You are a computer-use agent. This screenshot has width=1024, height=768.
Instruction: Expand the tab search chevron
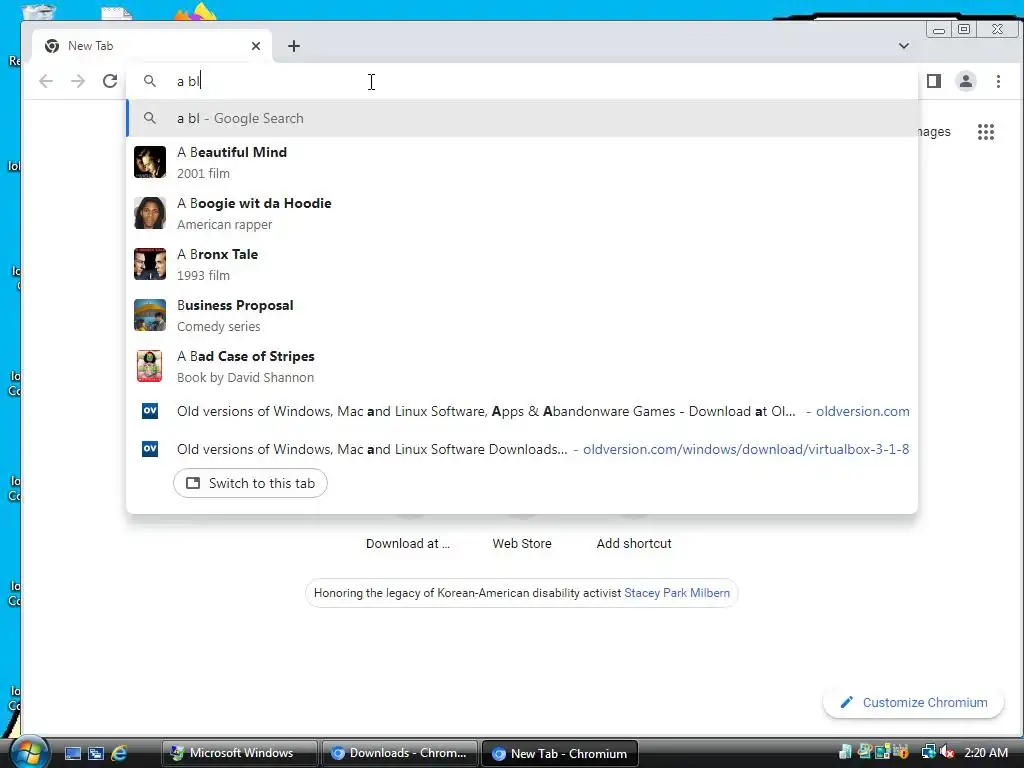coord(904,46)
